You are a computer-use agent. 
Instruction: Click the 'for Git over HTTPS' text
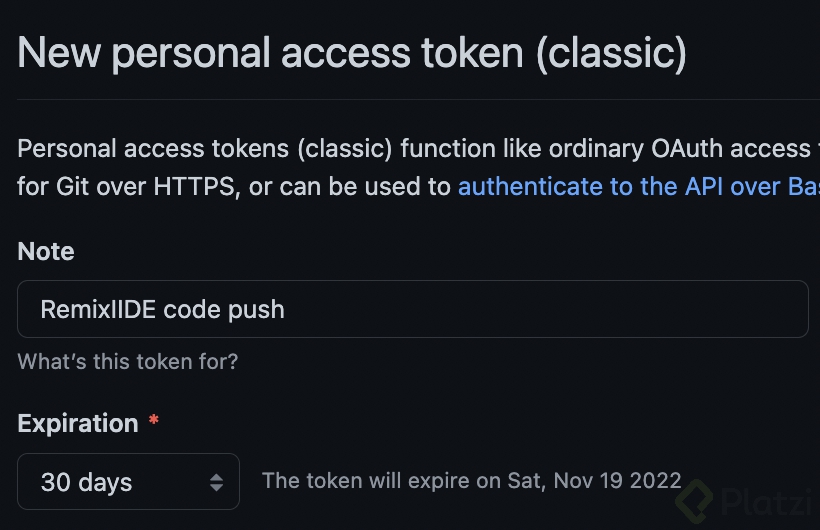(x=126, y=187)
